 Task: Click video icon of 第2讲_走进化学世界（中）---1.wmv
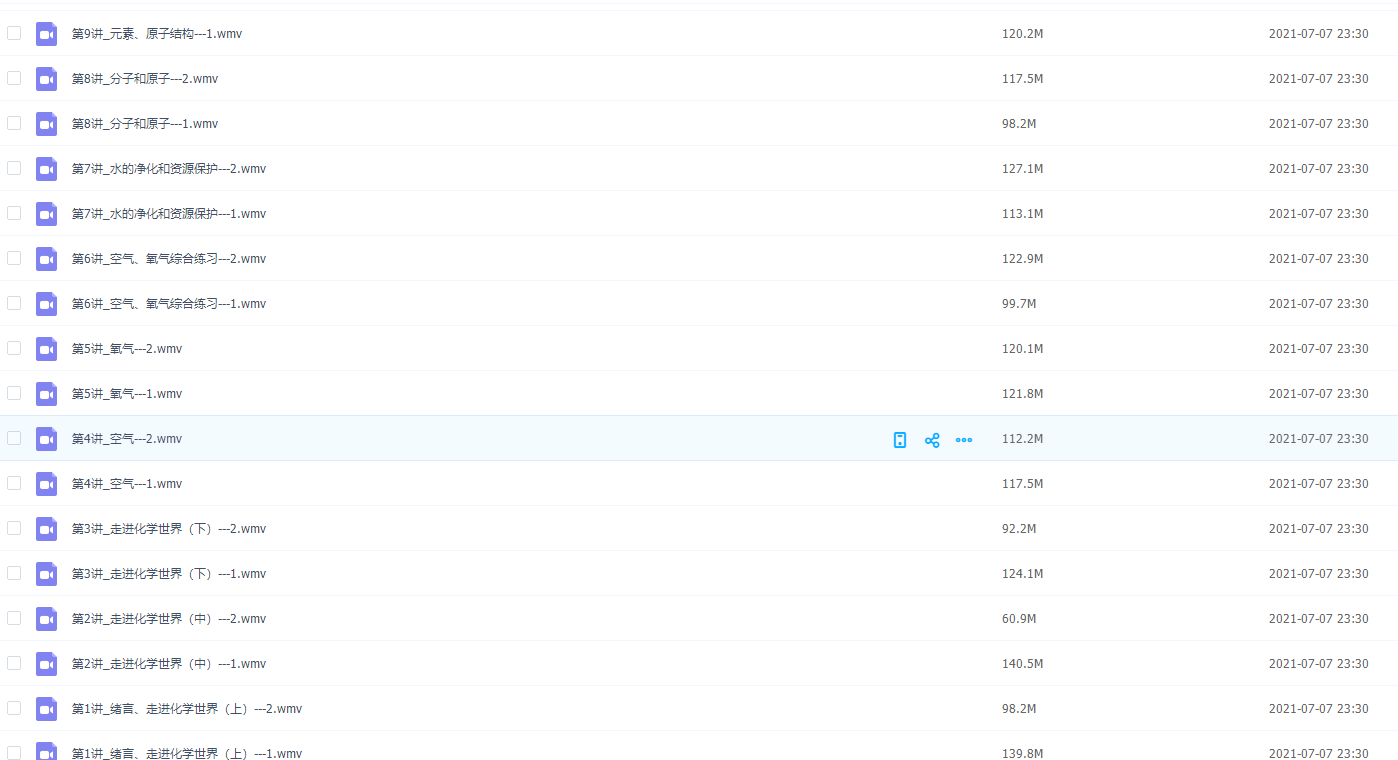pyautogui.click(x=47, y=664)
